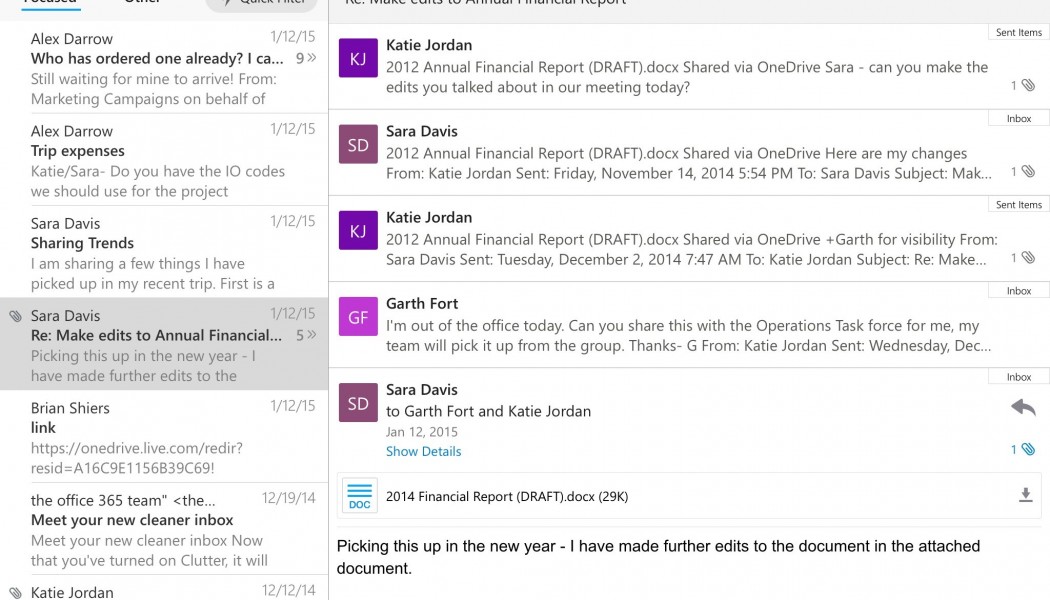
Task: Click the attachment paperclip on Garth-visibility message
Action: point(1028,258)
